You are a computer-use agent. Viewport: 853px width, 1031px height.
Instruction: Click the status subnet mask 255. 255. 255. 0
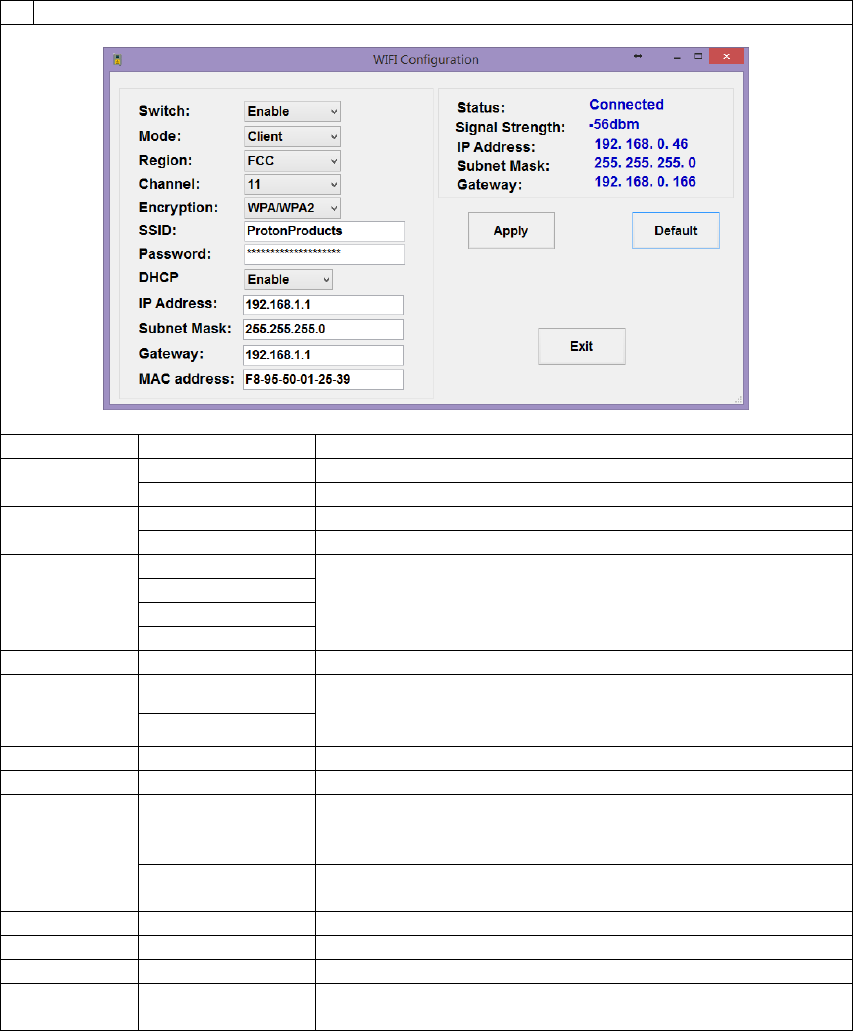645,163
